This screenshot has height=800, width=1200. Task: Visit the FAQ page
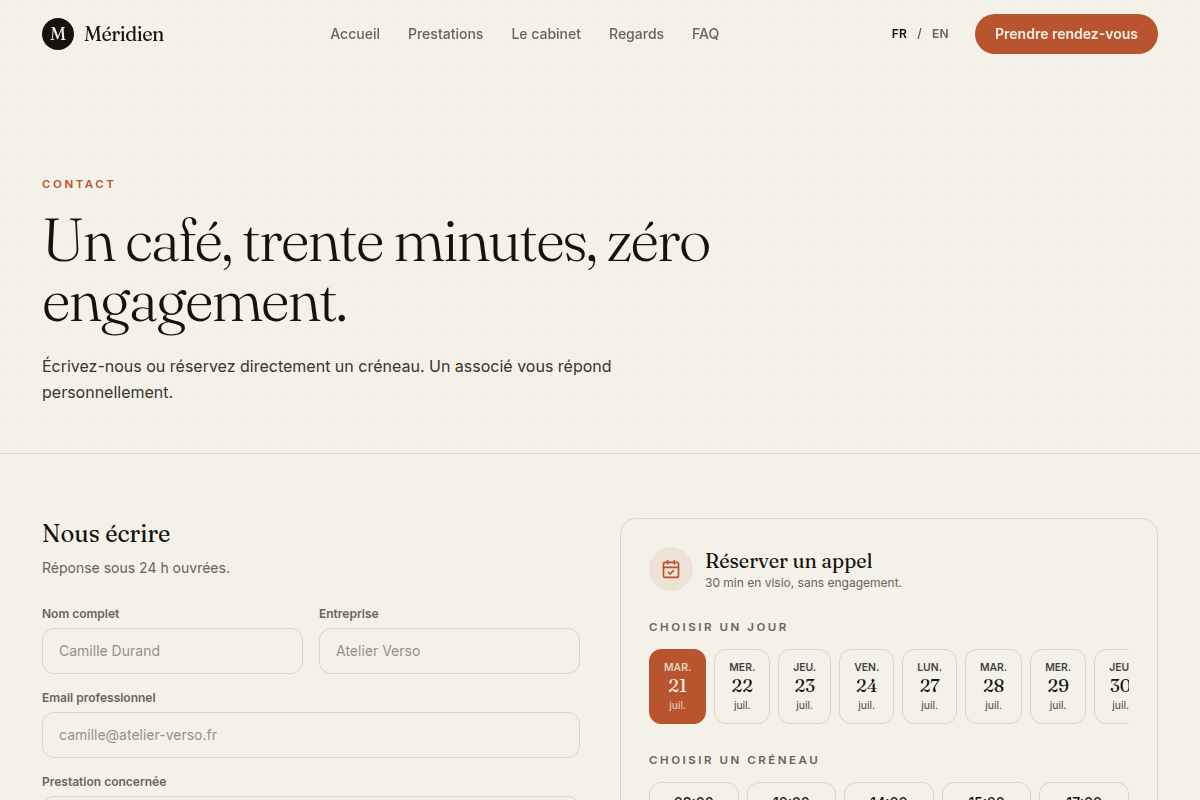point(705,34)
